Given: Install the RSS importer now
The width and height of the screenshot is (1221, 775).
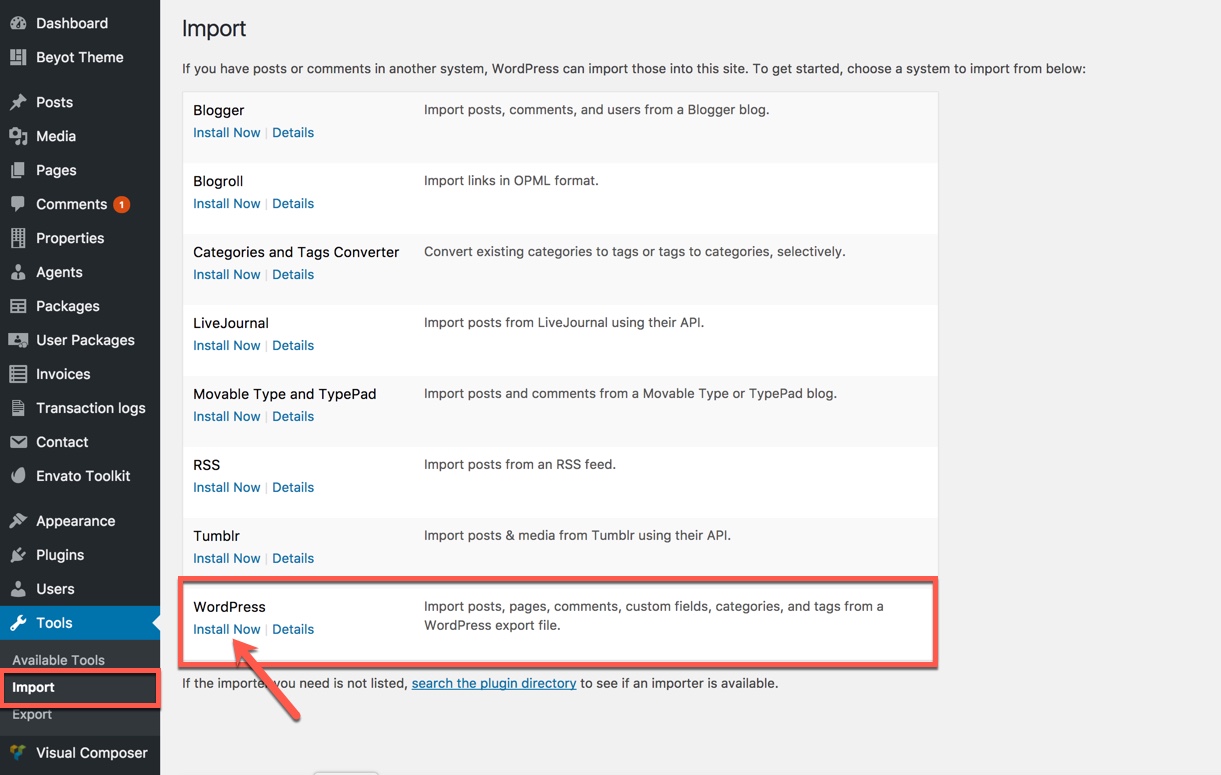Looking at the screenshot, I should click(x=227, y=487).
